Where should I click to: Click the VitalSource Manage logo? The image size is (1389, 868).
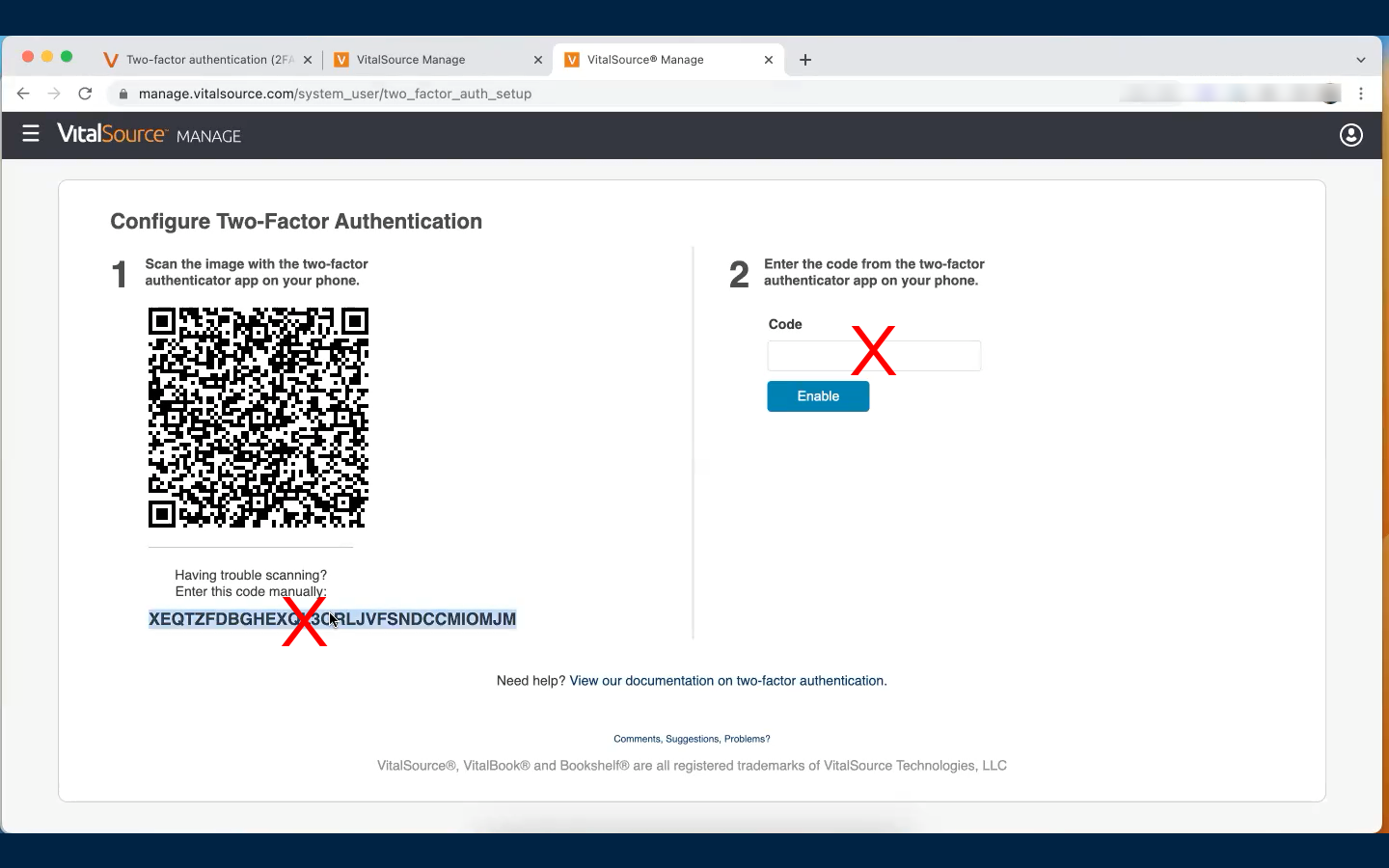150,135
